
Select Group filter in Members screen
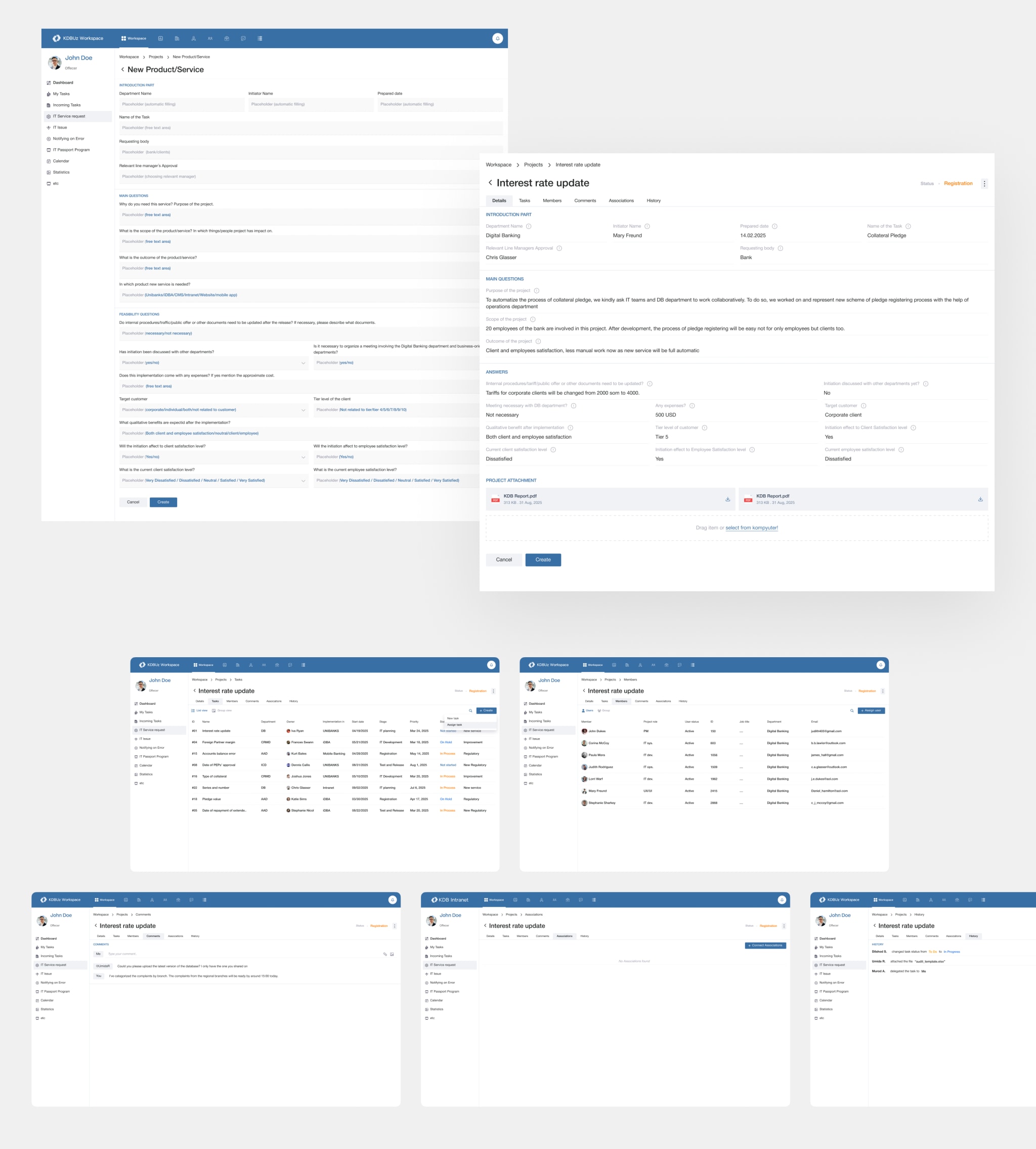604,710
